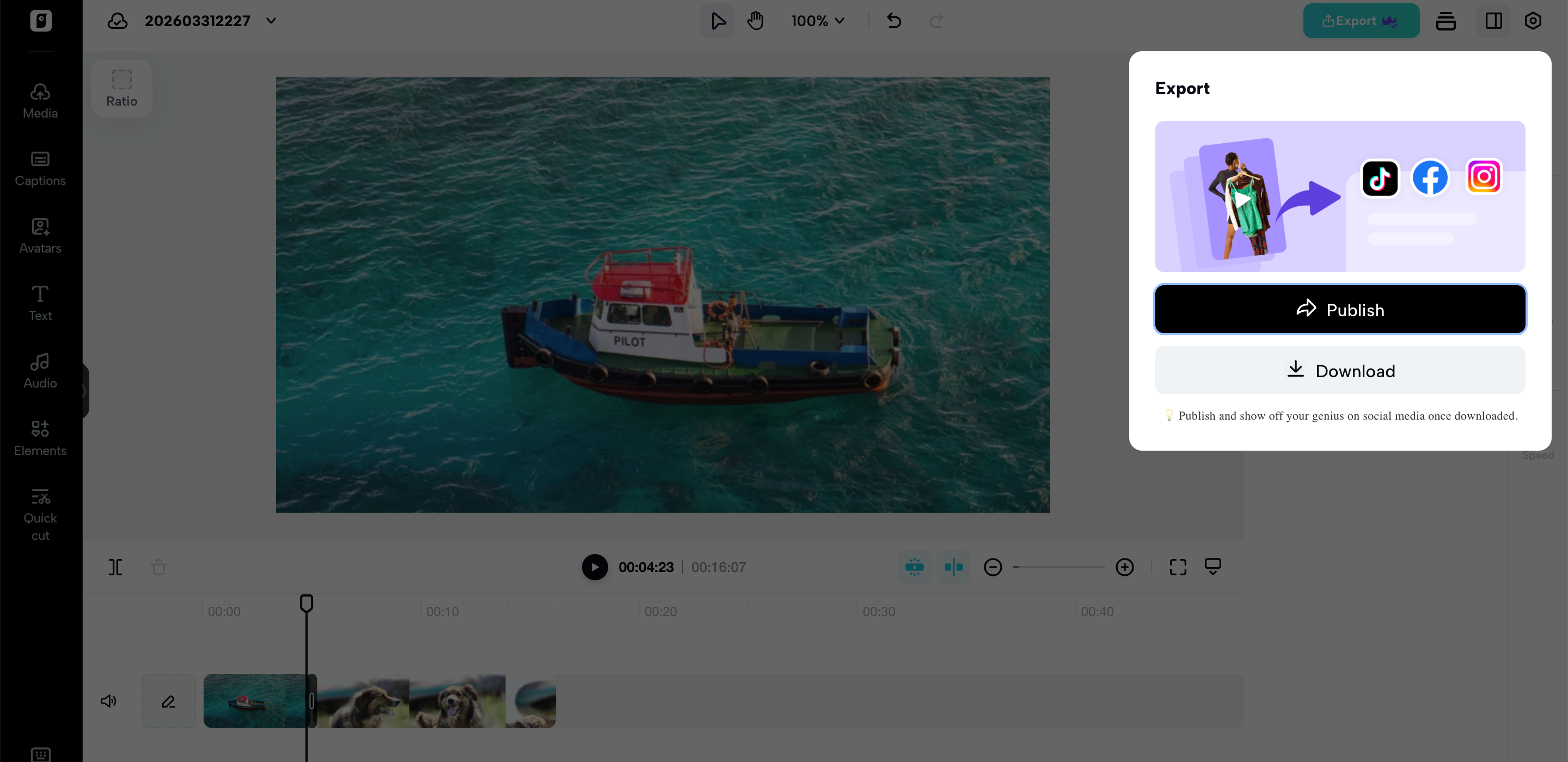
Task: Select the Media panel icon
Action: tap(40, 101)
